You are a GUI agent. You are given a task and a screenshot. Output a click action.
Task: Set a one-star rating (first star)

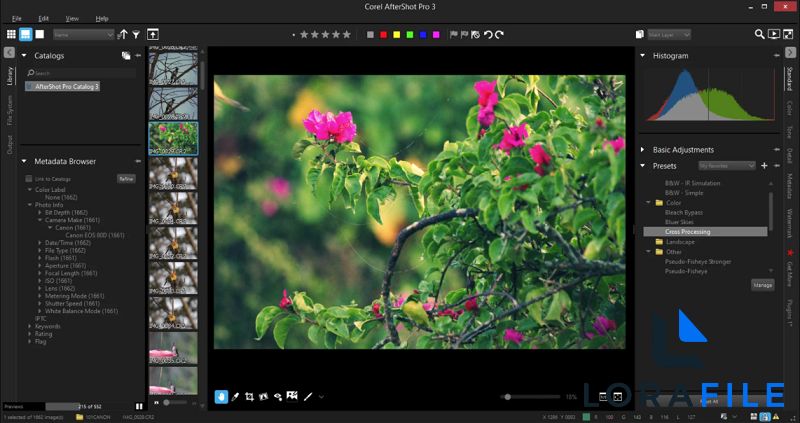(x=304, y=35)
